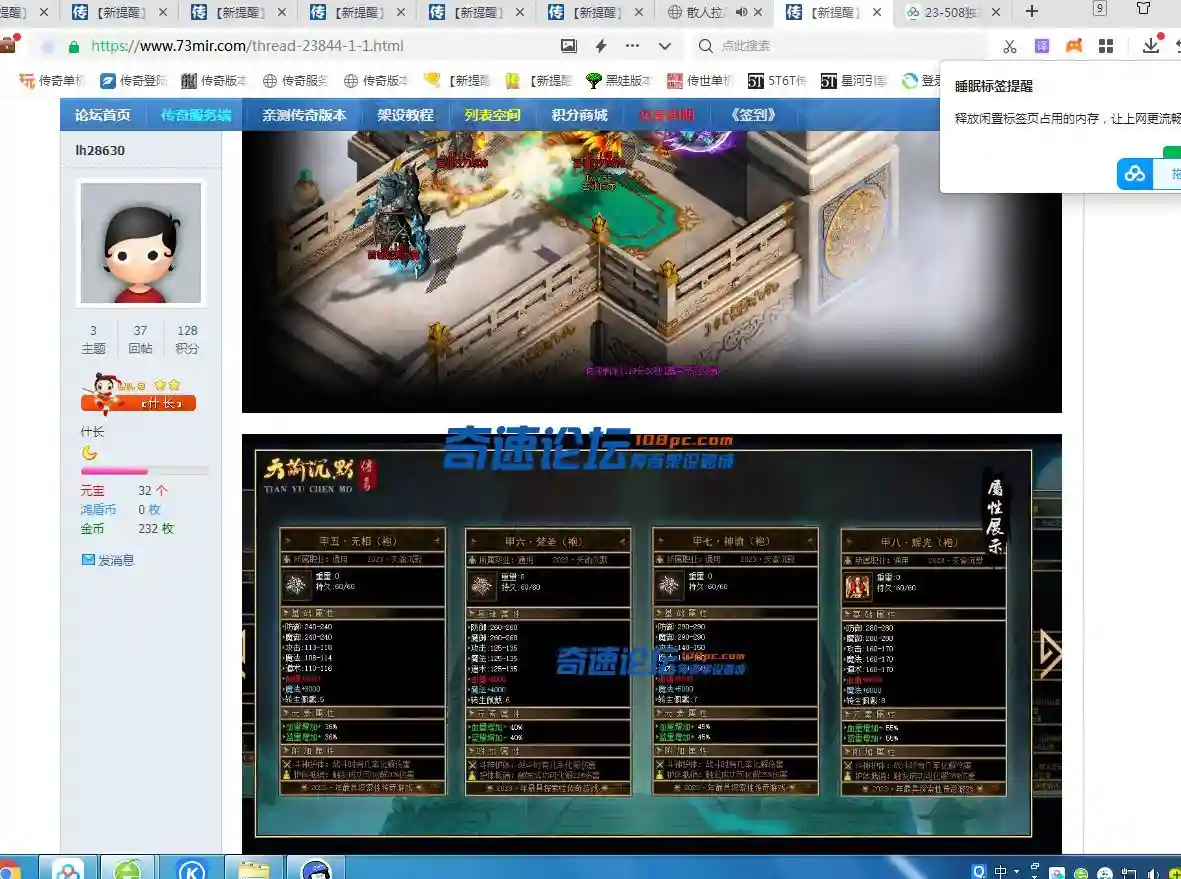Open the three-dots more options in address bar
The width and height of the screenshot is (1181, 879).
pos(633,46)
